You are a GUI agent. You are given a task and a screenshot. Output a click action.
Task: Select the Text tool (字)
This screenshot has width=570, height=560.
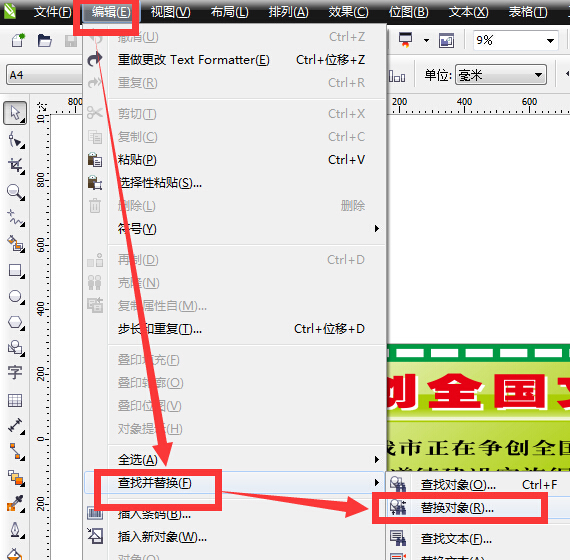[x=15, y=373]
